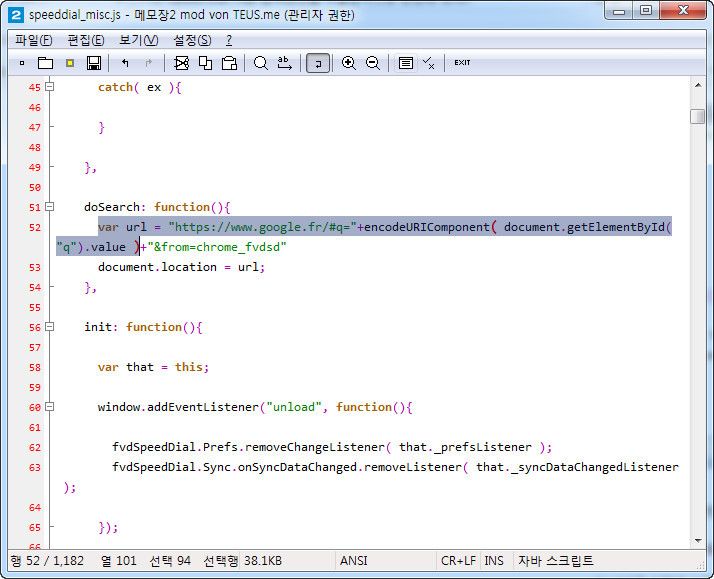Redo the last undone edit
This screenshot has width=714, height=579.
point(148,63)
